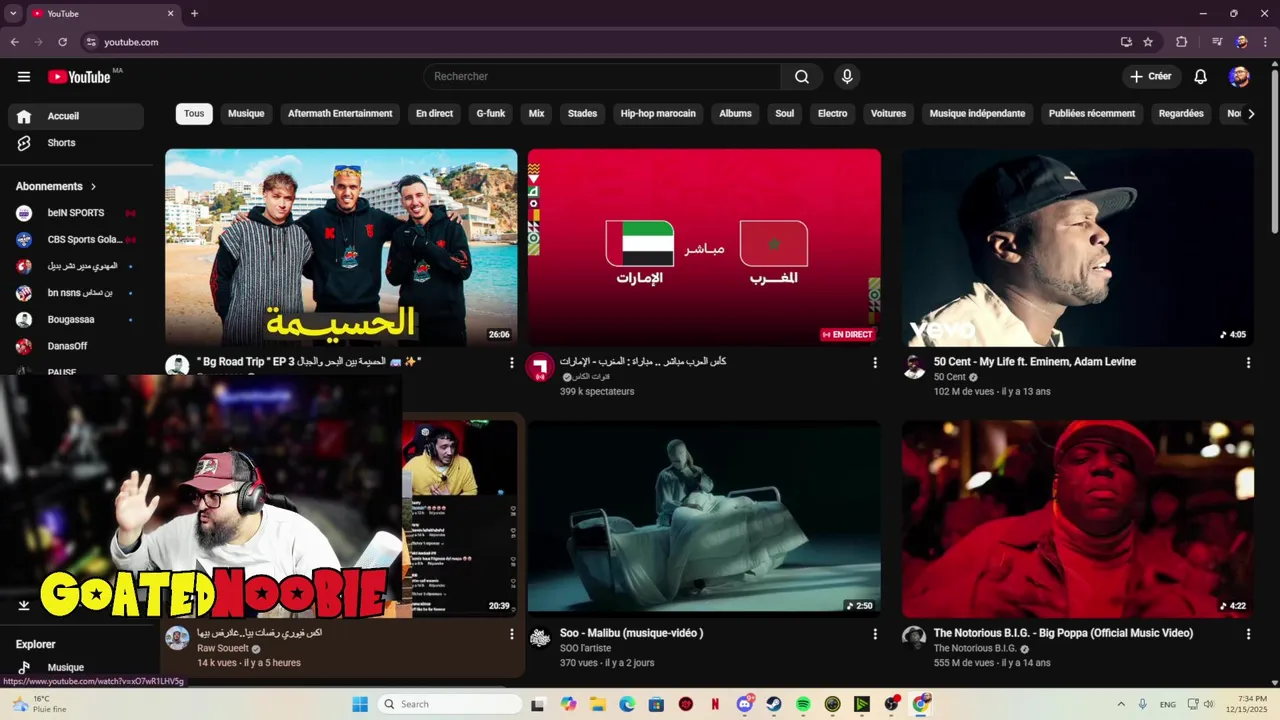The width and height of the screenshot is (1280, 720).
Task: Reload the page with refresh icon
Action: tap(62, 42)
